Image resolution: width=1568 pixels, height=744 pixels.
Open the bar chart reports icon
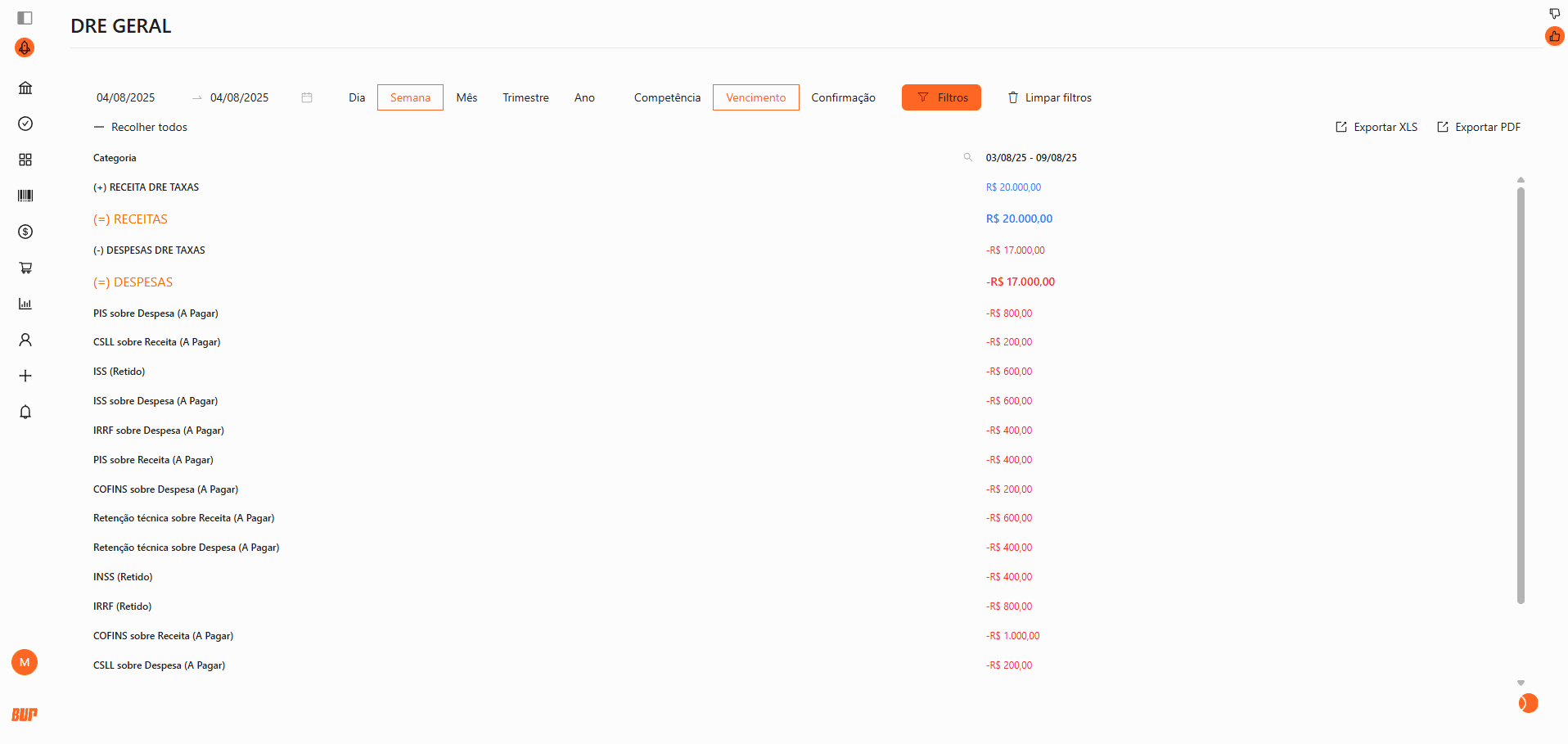pos(25,304)
